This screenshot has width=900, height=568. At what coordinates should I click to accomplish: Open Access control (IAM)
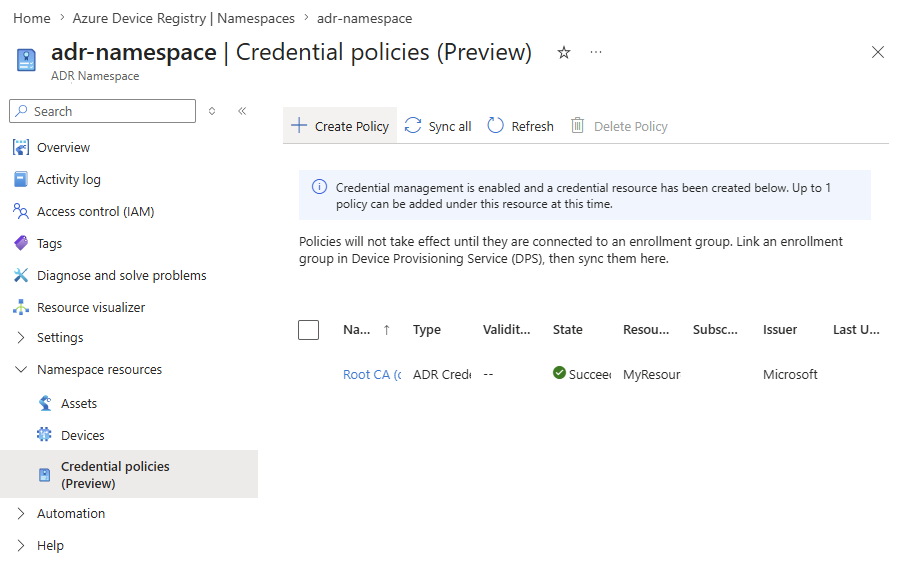tap(95, 212)
